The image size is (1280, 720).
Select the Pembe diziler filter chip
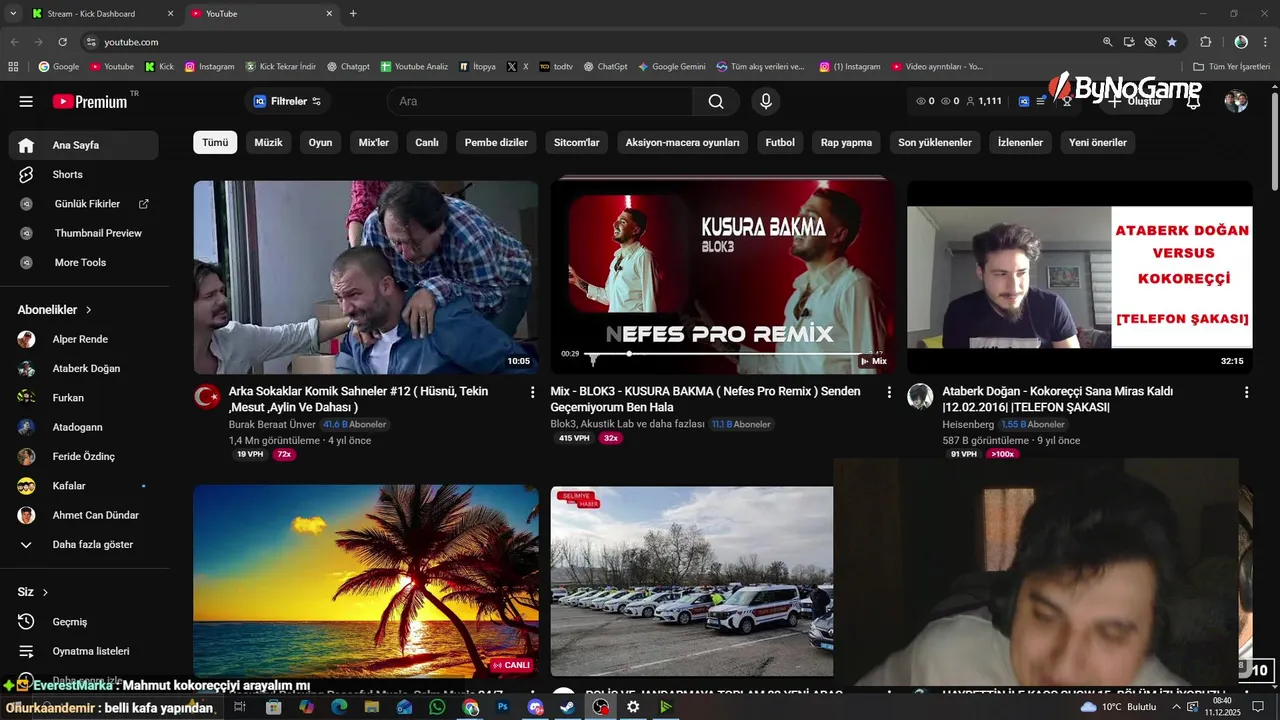[x=496, y=142]
